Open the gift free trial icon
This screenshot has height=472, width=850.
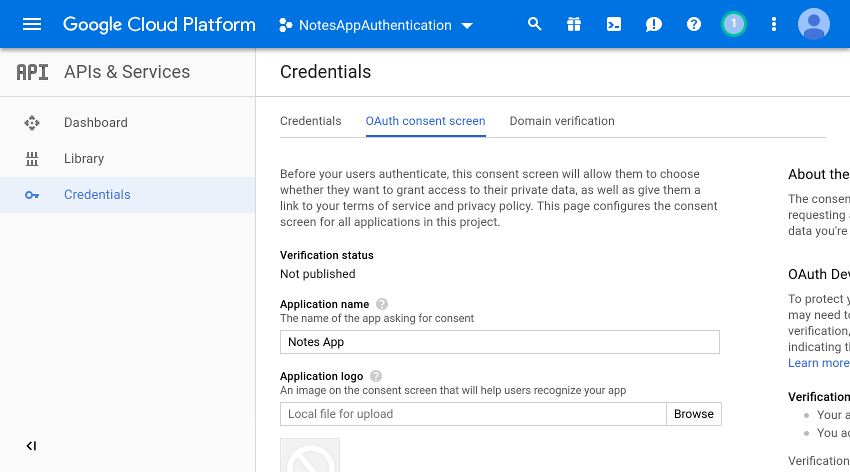[x=574, y=24]
